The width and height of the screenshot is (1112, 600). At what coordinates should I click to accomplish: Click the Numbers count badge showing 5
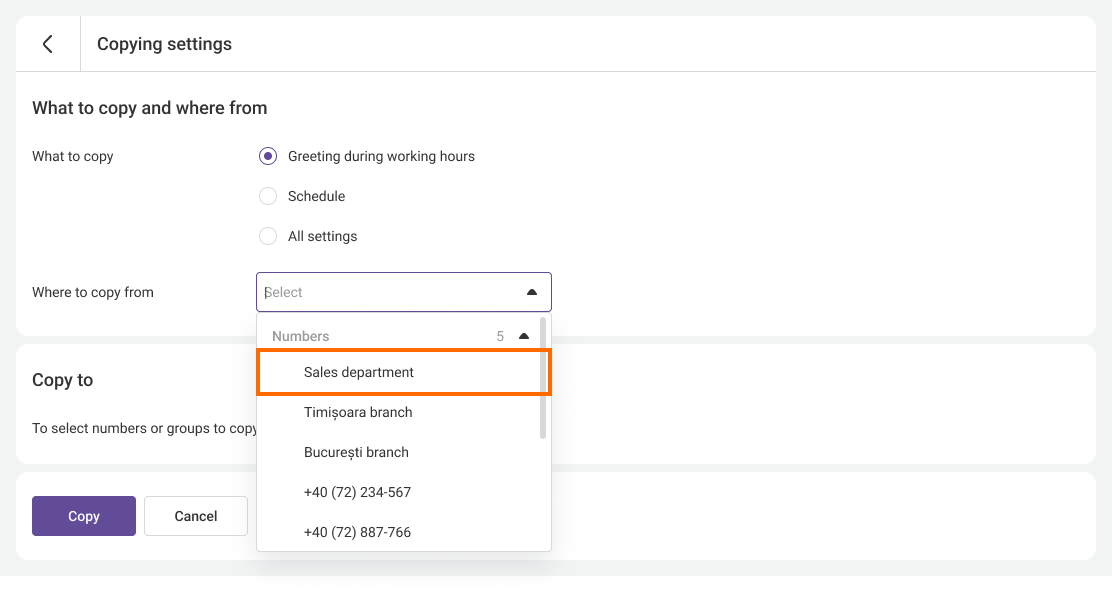tap(500, 336)
